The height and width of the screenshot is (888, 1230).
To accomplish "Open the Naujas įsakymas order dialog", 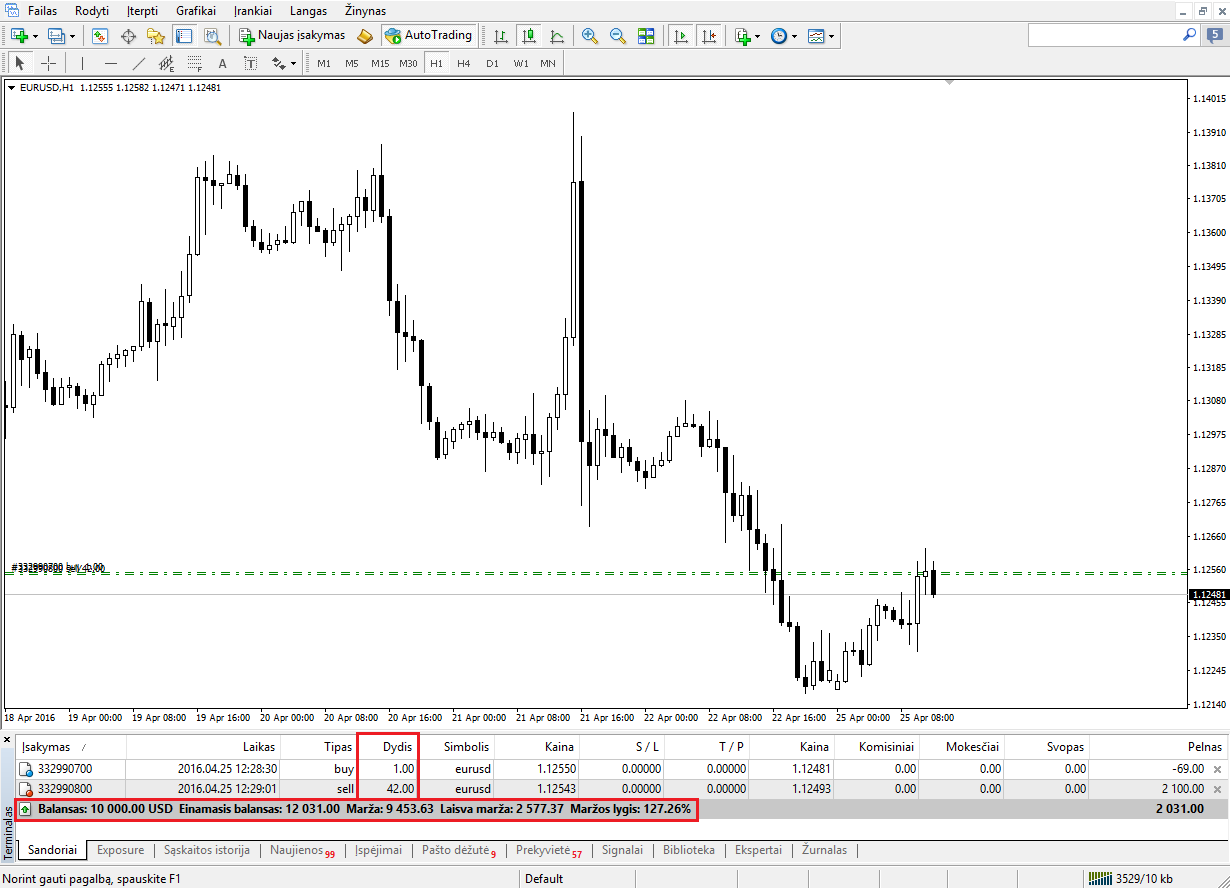I will pos(291,35).
